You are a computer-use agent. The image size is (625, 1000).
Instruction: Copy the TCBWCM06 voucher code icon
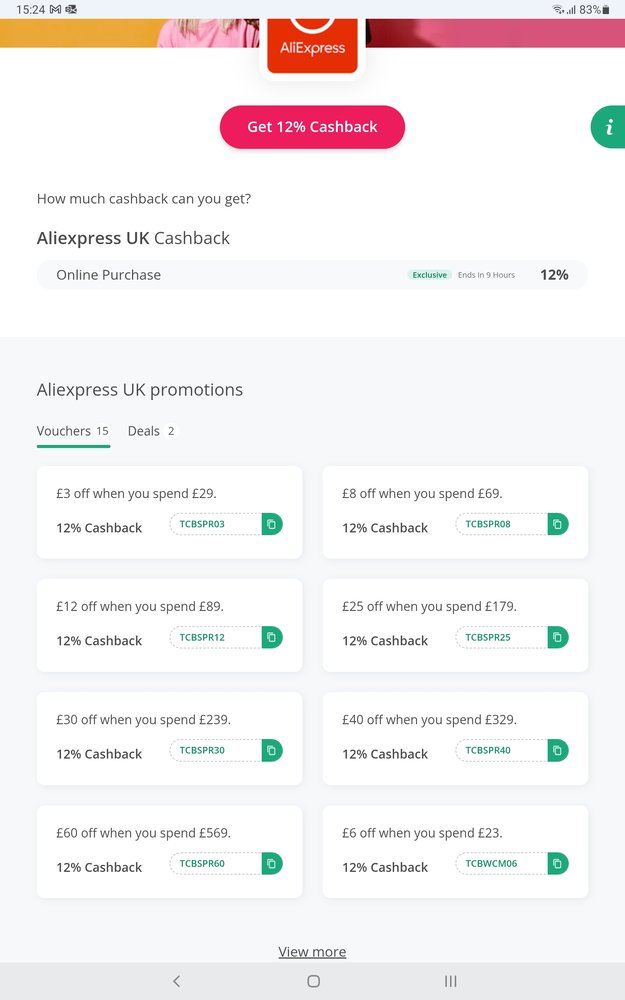pyautogui.click(x=558, y=863)
